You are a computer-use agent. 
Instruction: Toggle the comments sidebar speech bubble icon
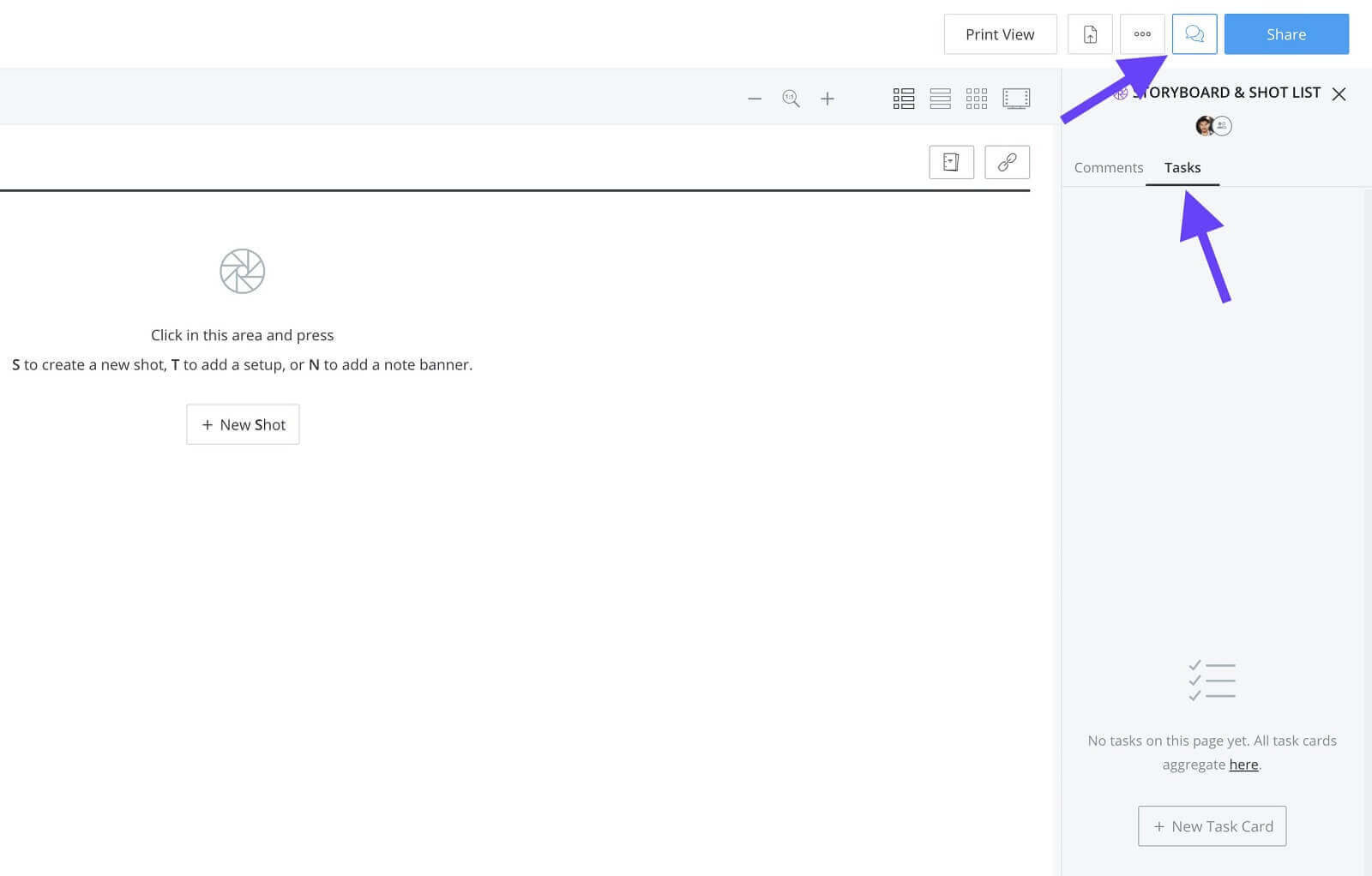pyautogui.click(x=1194, y=34)
